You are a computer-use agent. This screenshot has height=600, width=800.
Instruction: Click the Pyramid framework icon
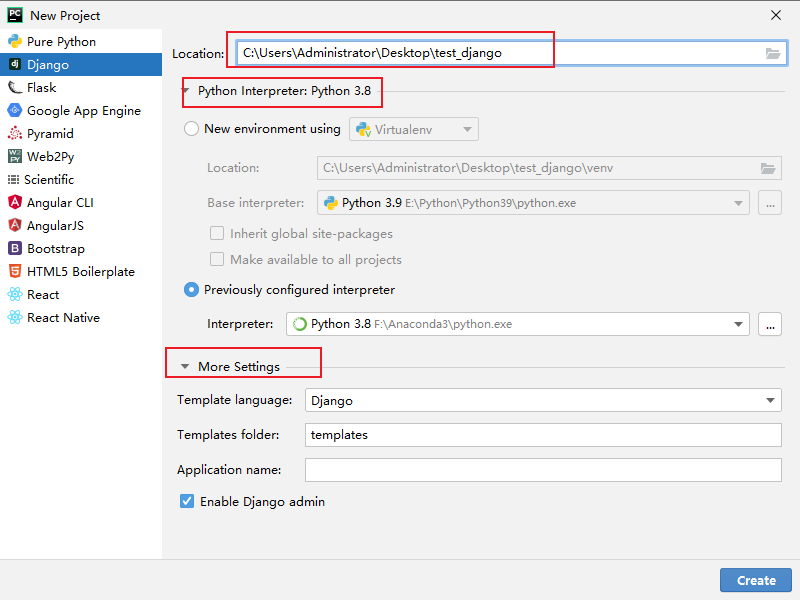(x=15, y=133)
